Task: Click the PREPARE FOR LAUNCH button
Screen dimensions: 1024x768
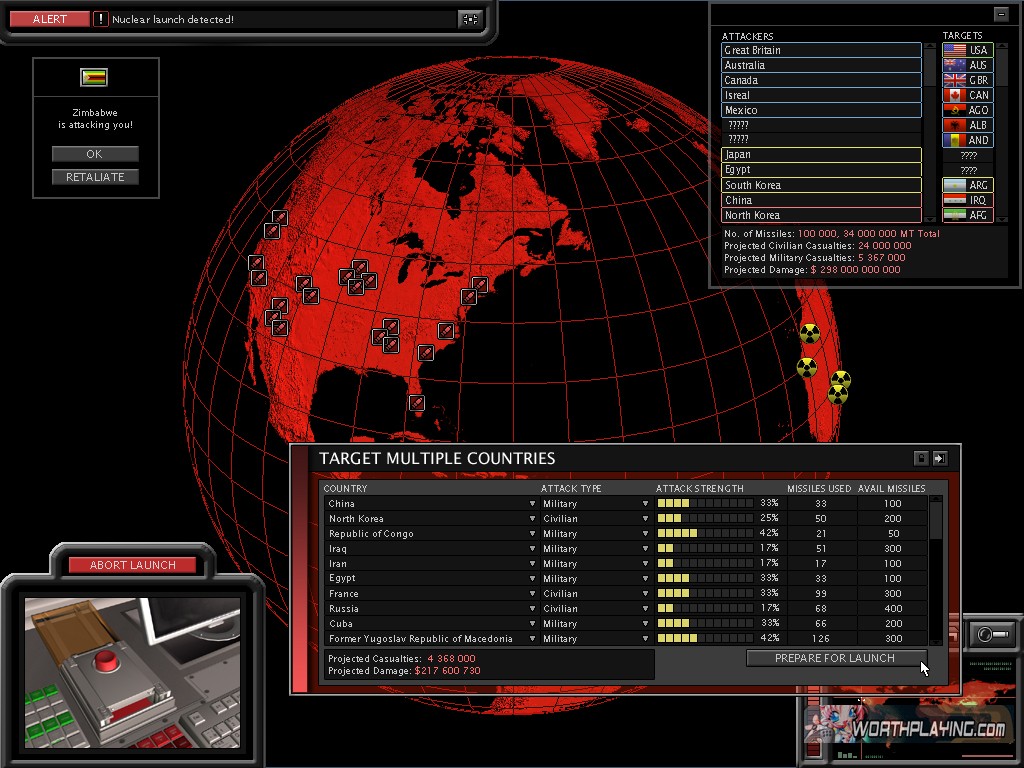Action: [x=835, y=658]
